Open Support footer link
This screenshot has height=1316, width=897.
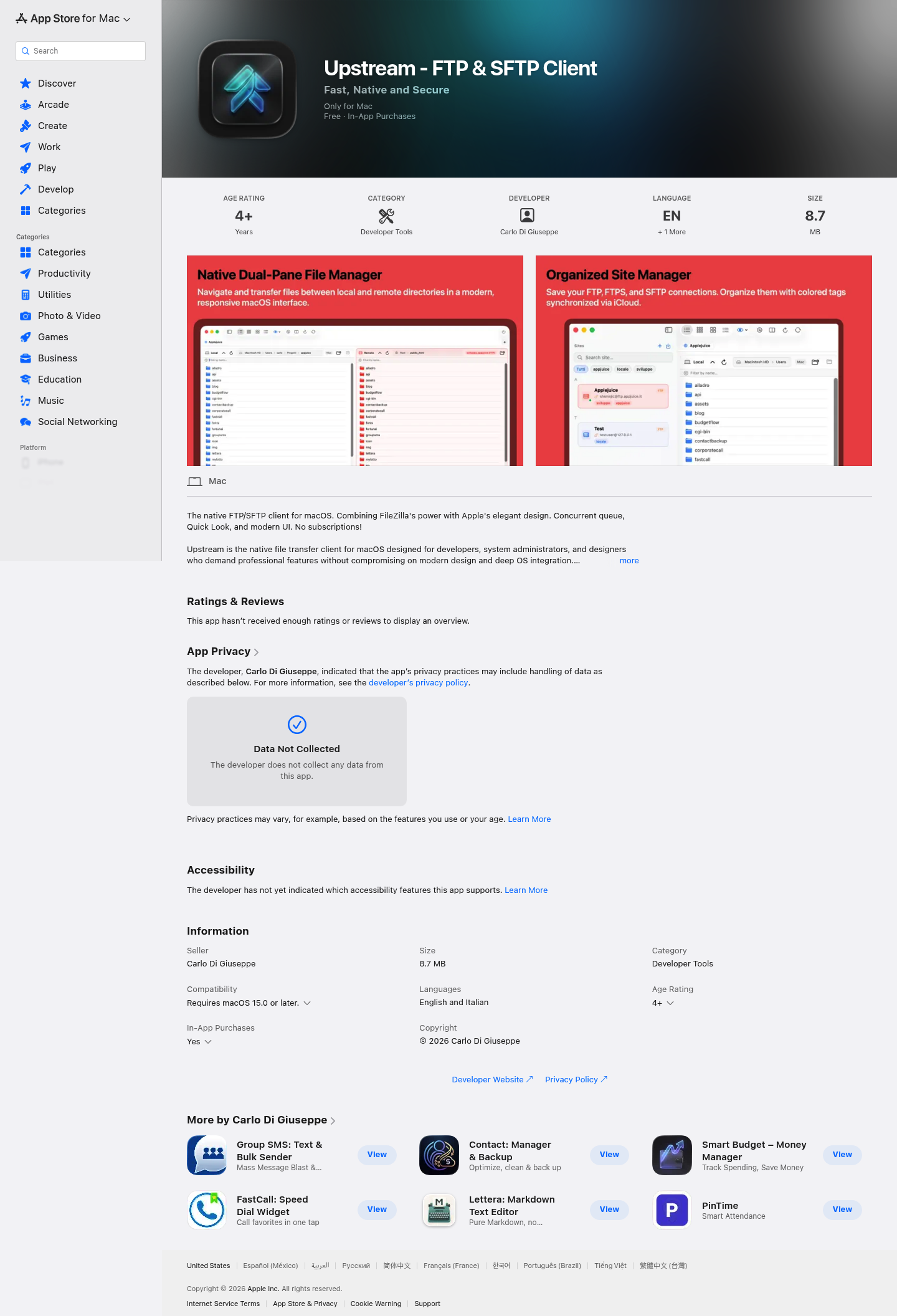tap(427, 1304)
